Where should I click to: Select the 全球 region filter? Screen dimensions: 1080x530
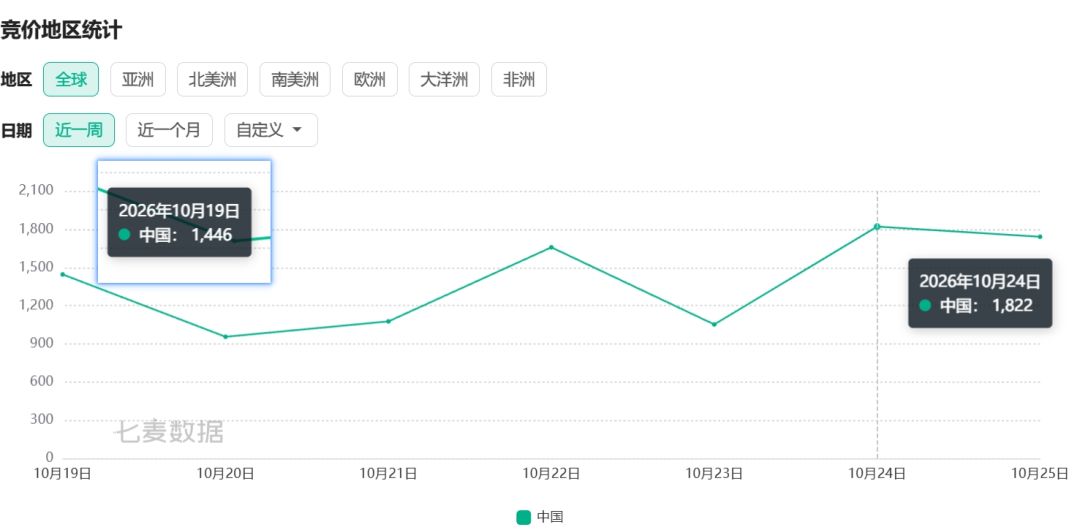71,79
